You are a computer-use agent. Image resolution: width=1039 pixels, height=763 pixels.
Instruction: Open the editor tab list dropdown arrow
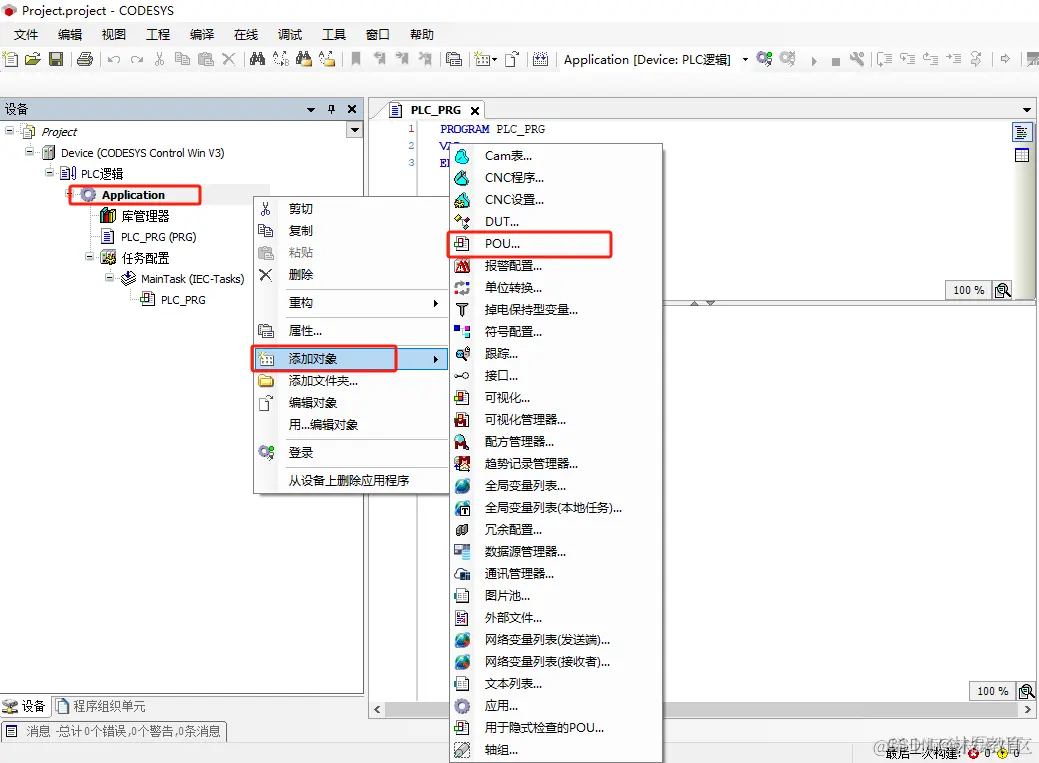pos(1027,109)
